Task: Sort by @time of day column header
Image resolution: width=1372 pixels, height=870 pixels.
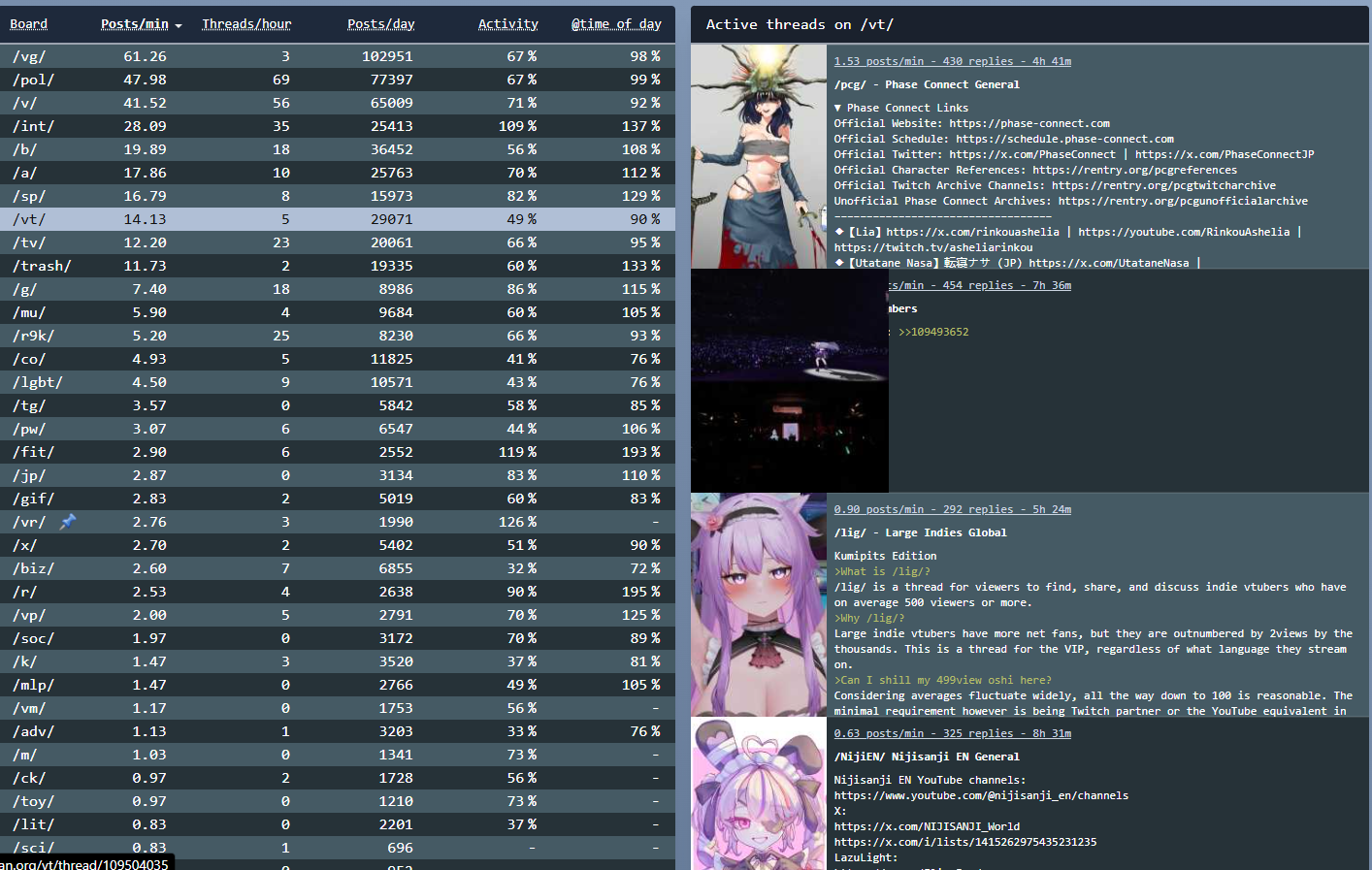Action: [x=616, y=24]
